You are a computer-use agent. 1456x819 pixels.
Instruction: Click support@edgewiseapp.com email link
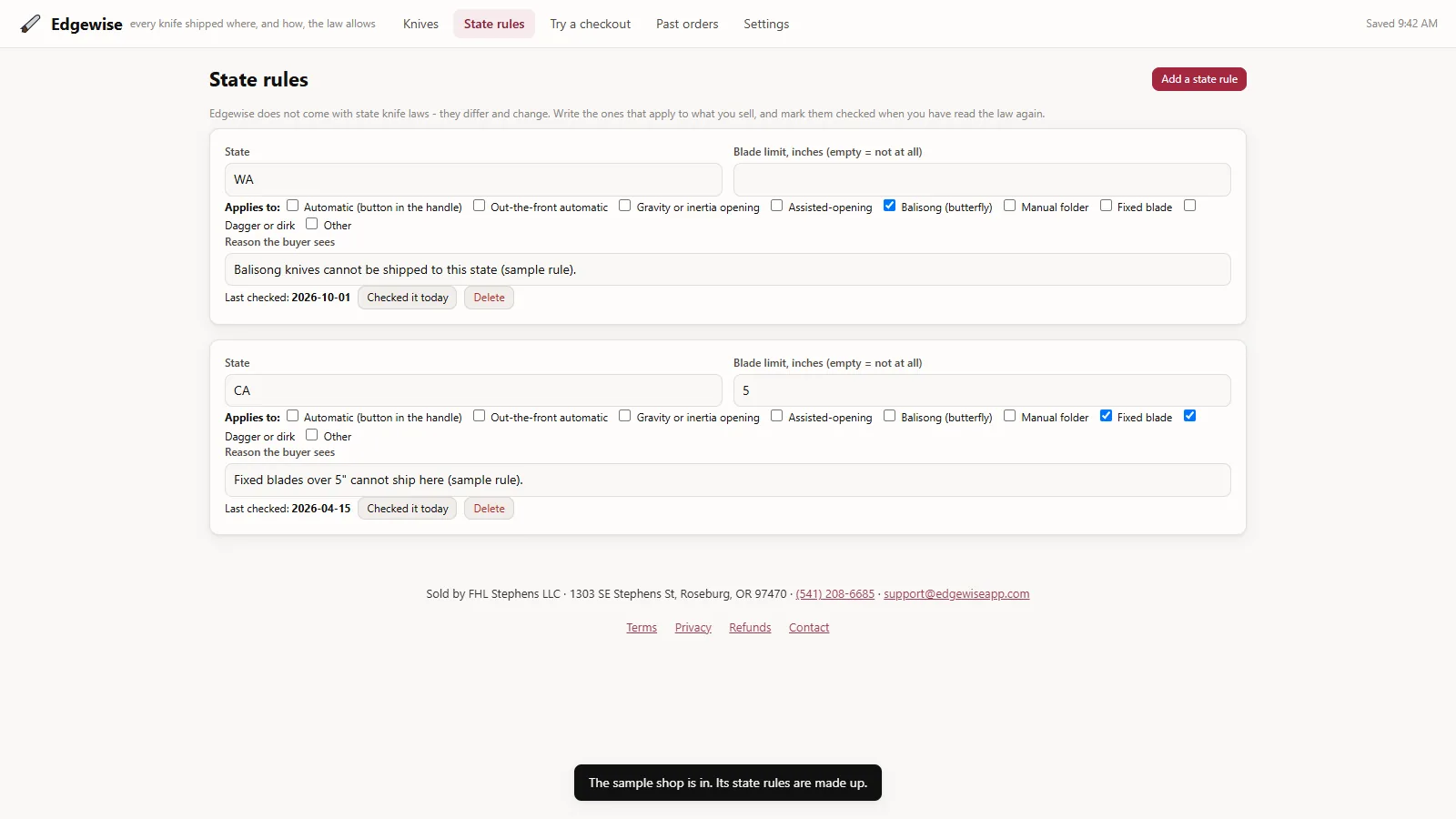[956, 594]
